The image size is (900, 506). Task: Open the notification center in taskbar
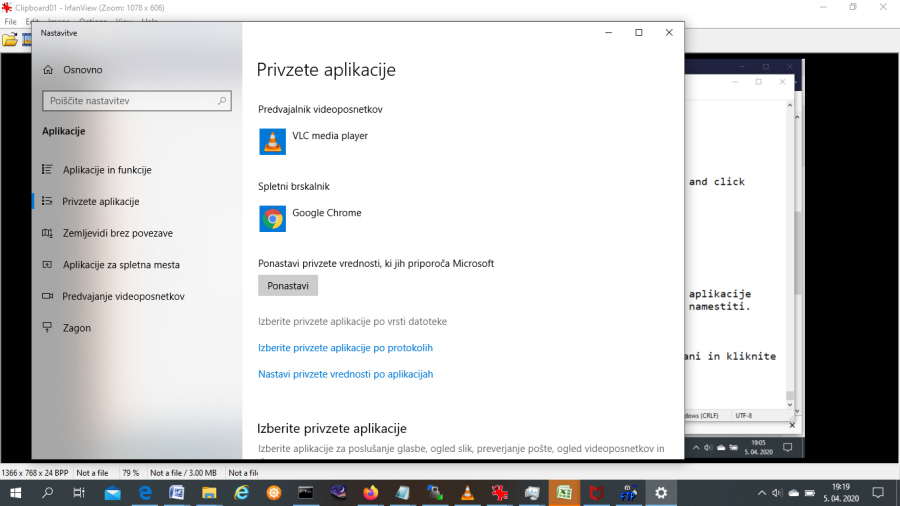(877, 493)
